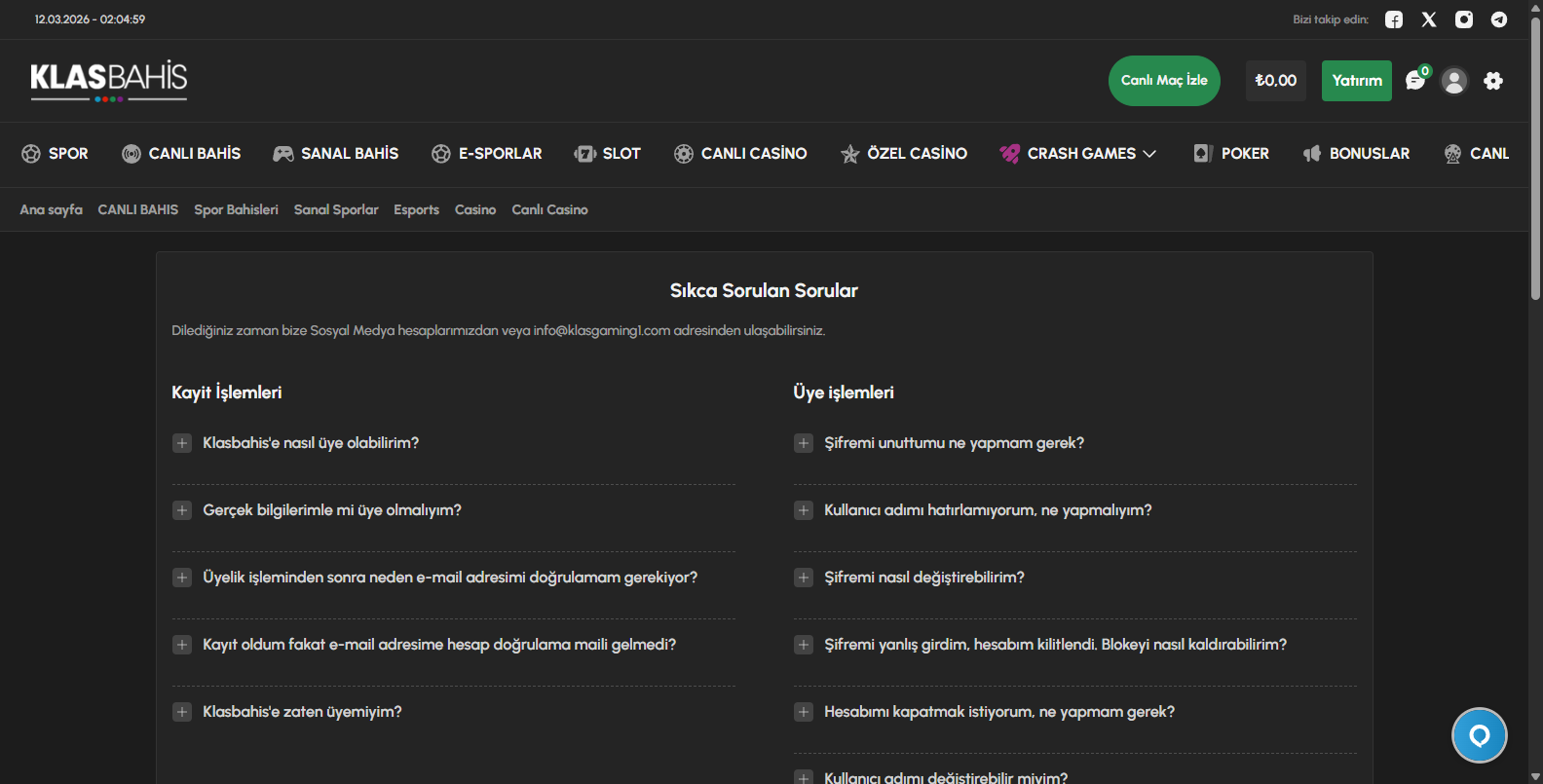
Task: Follow the Spor Bahisleri link
Action: (236, 209)
